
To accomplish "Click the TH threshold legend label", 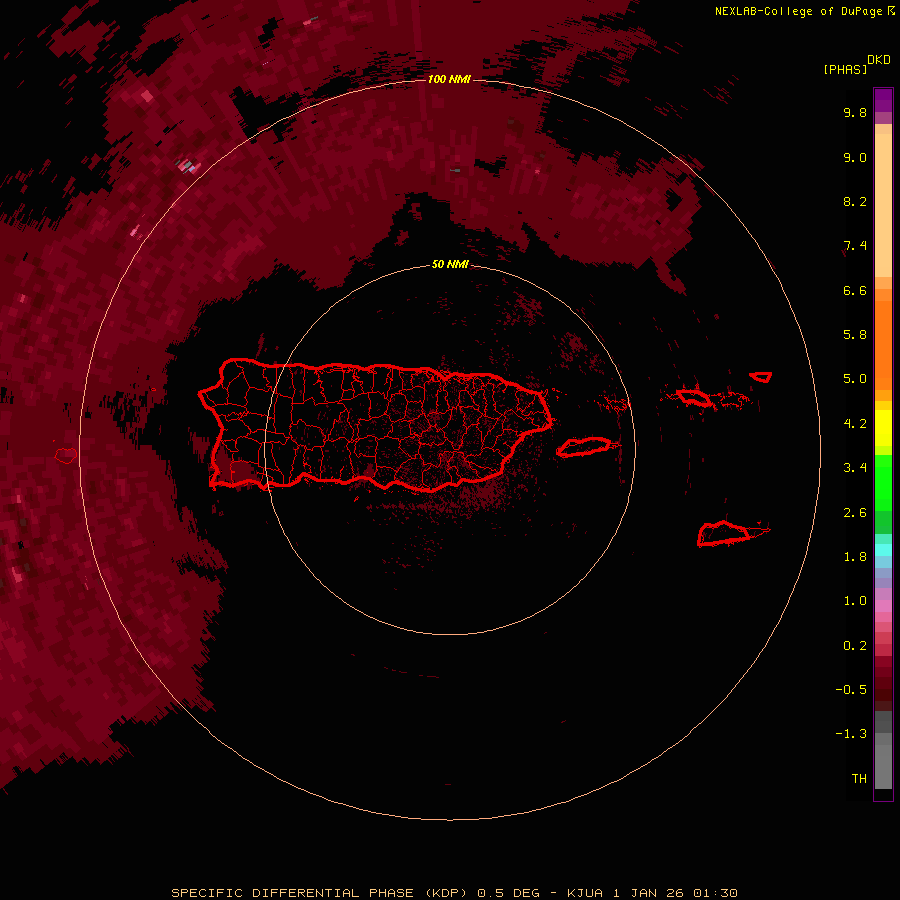I will (859, 779).
